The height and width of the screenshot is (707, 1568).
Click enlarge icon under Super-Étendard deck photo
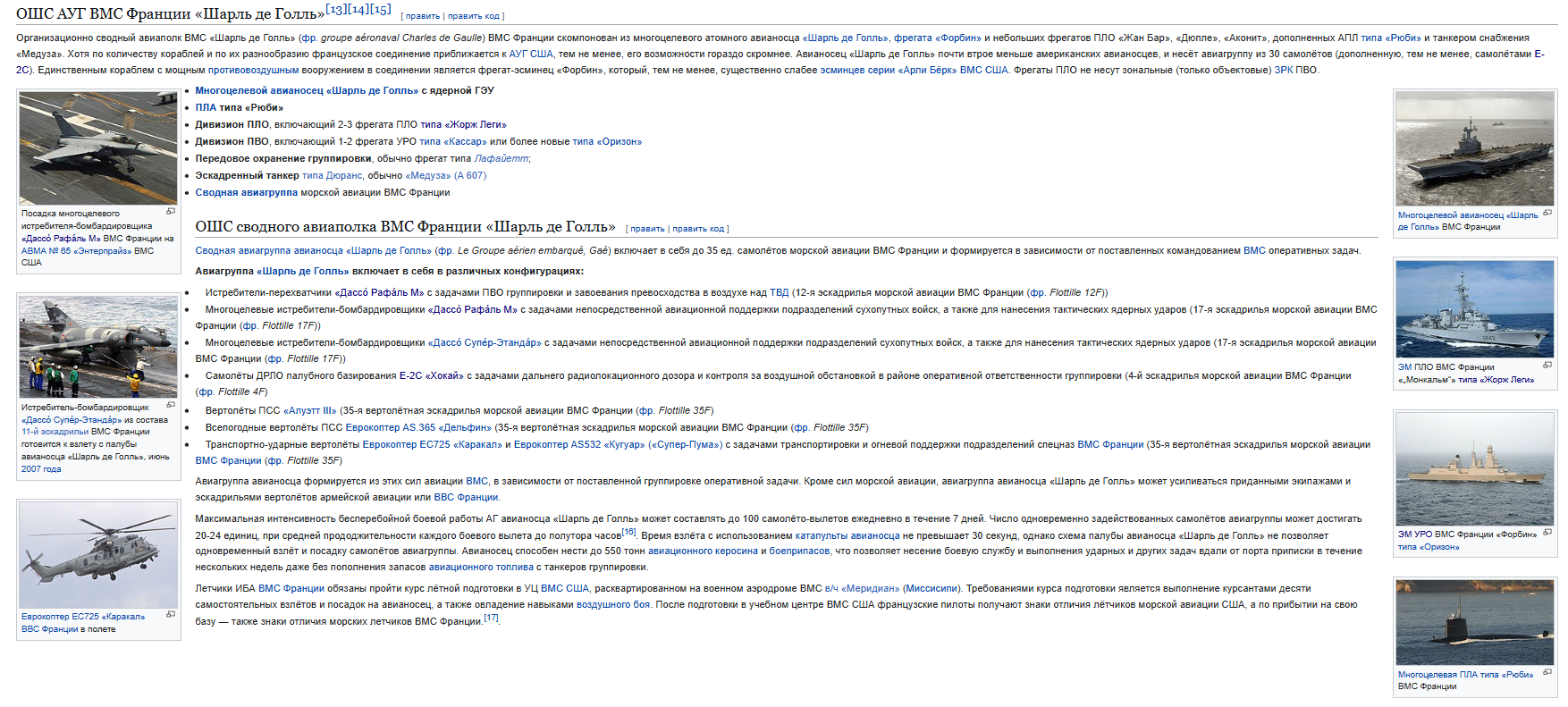point(171,406)
